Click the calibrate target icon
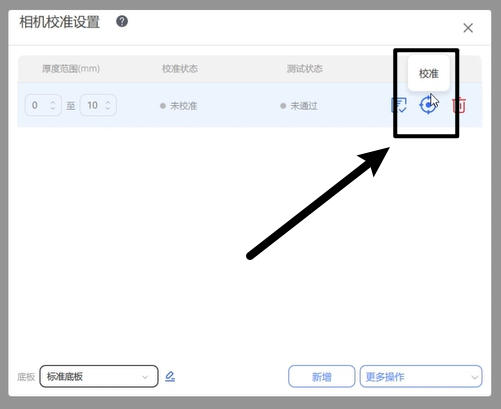This screenshot has height=409, width=501. (427, 105)
